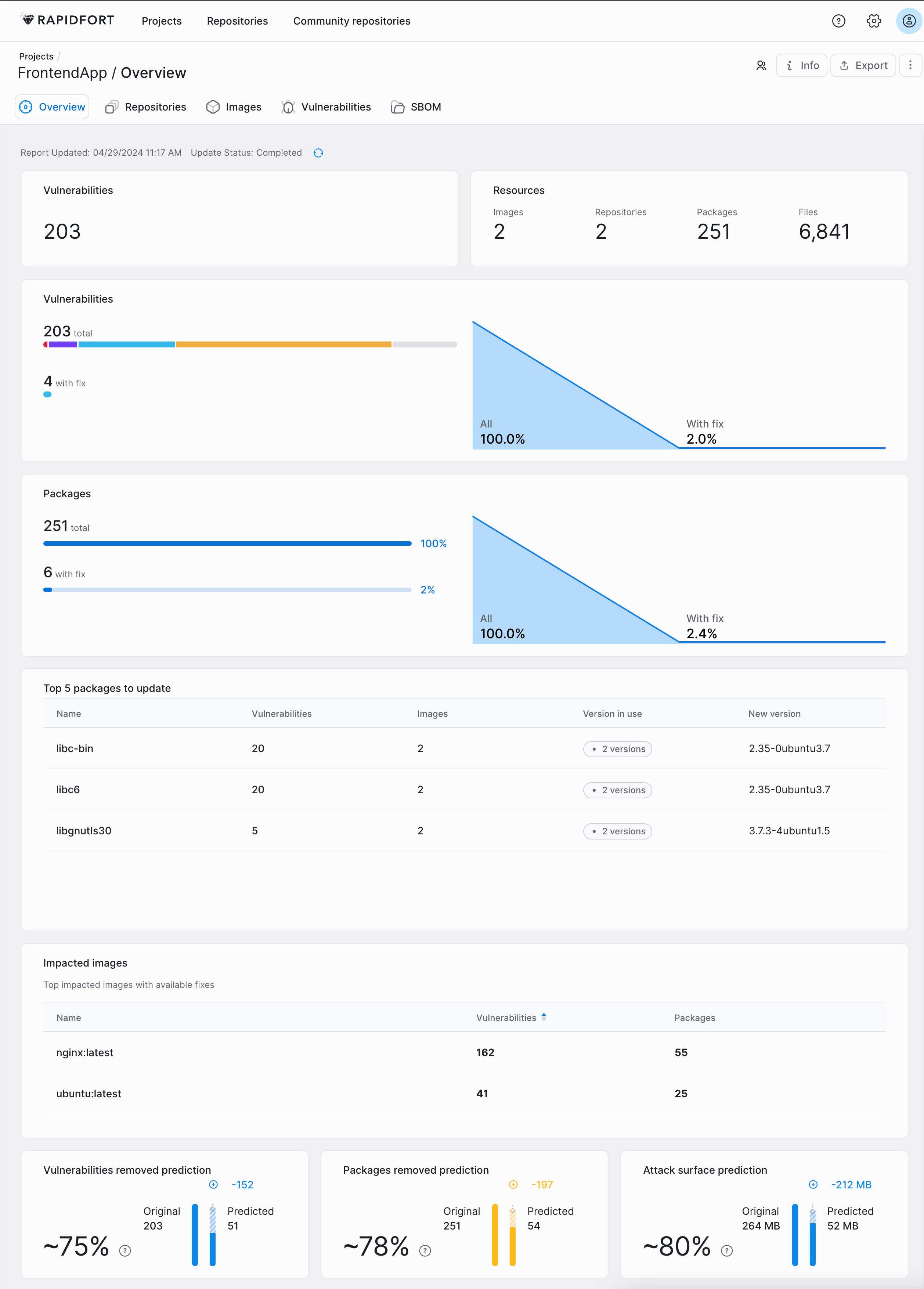Click the 3.7.3-4ubuntu1.5 new version

tap(789, 830)
